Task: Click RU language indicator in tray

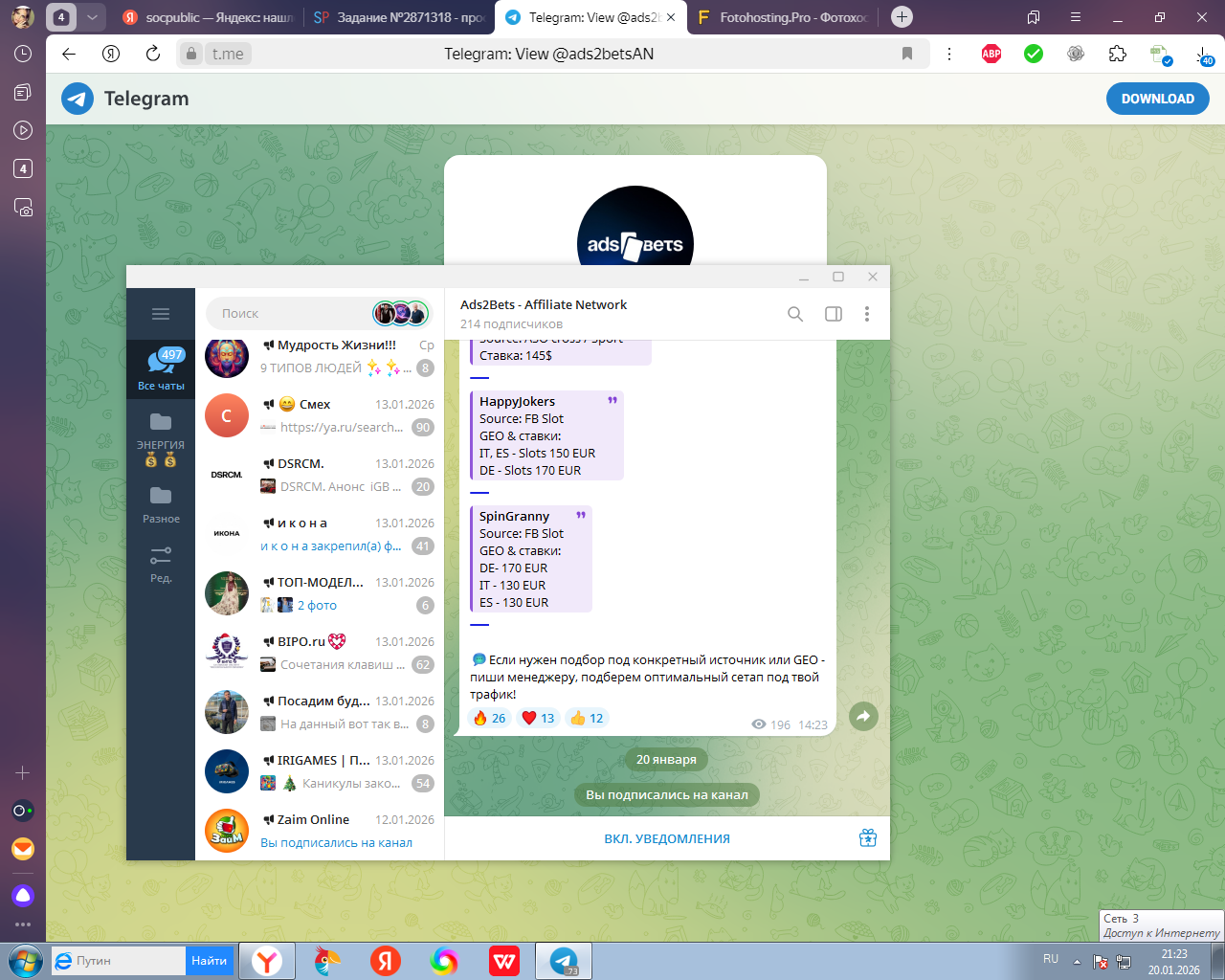Action: pos(1051,959)
